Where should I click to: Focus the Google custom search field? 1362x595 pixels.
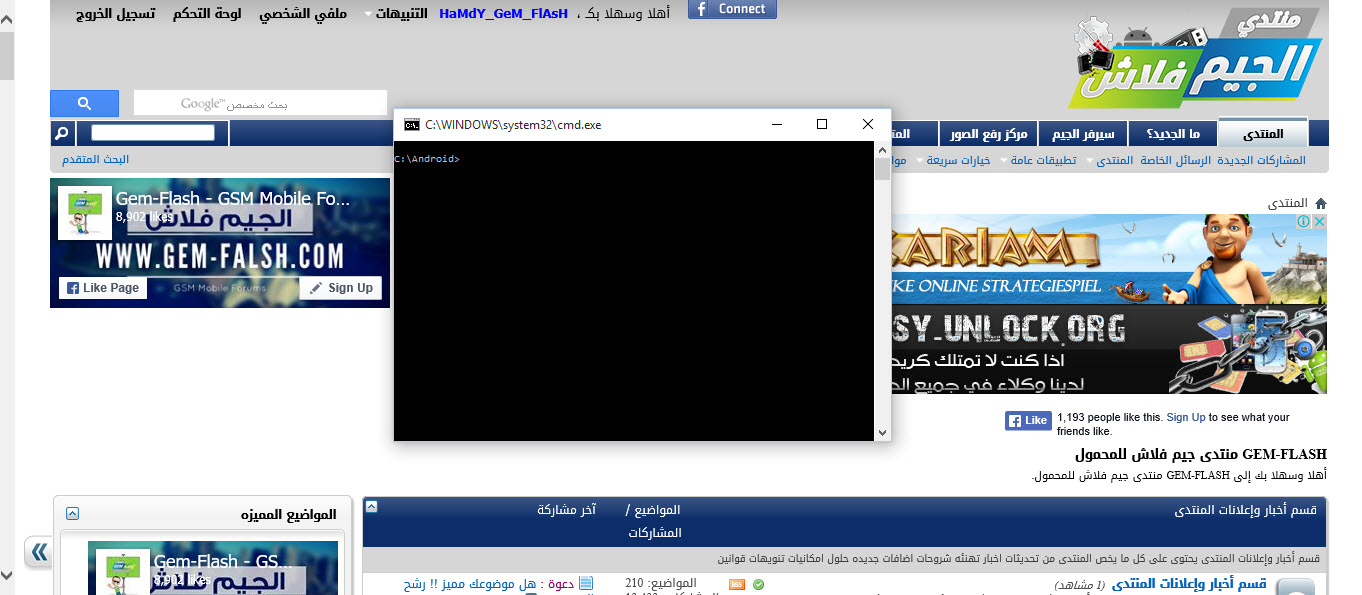260,103
